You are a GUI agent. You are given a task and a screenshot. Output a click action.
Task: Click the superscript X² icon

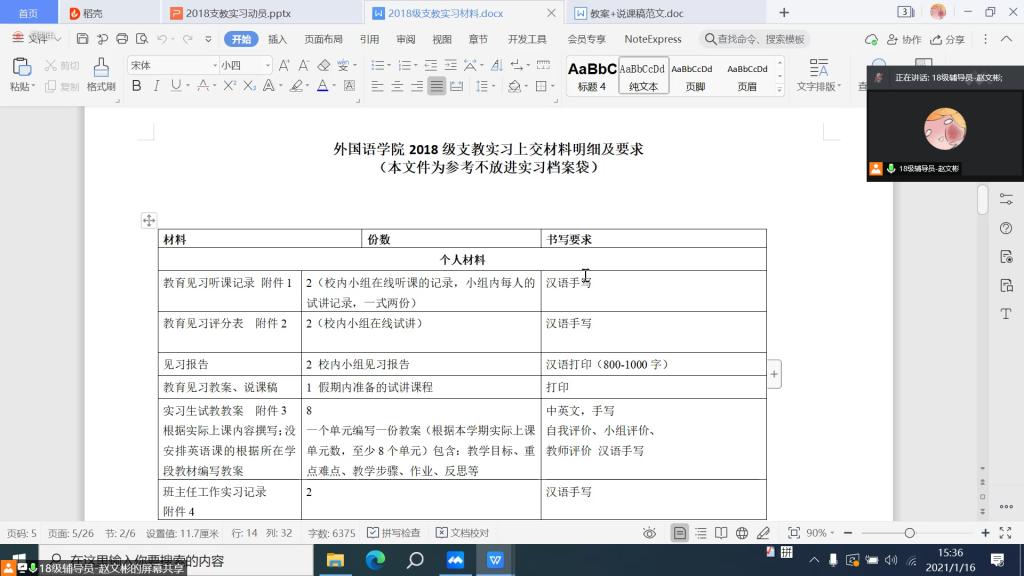coord(230,86)
